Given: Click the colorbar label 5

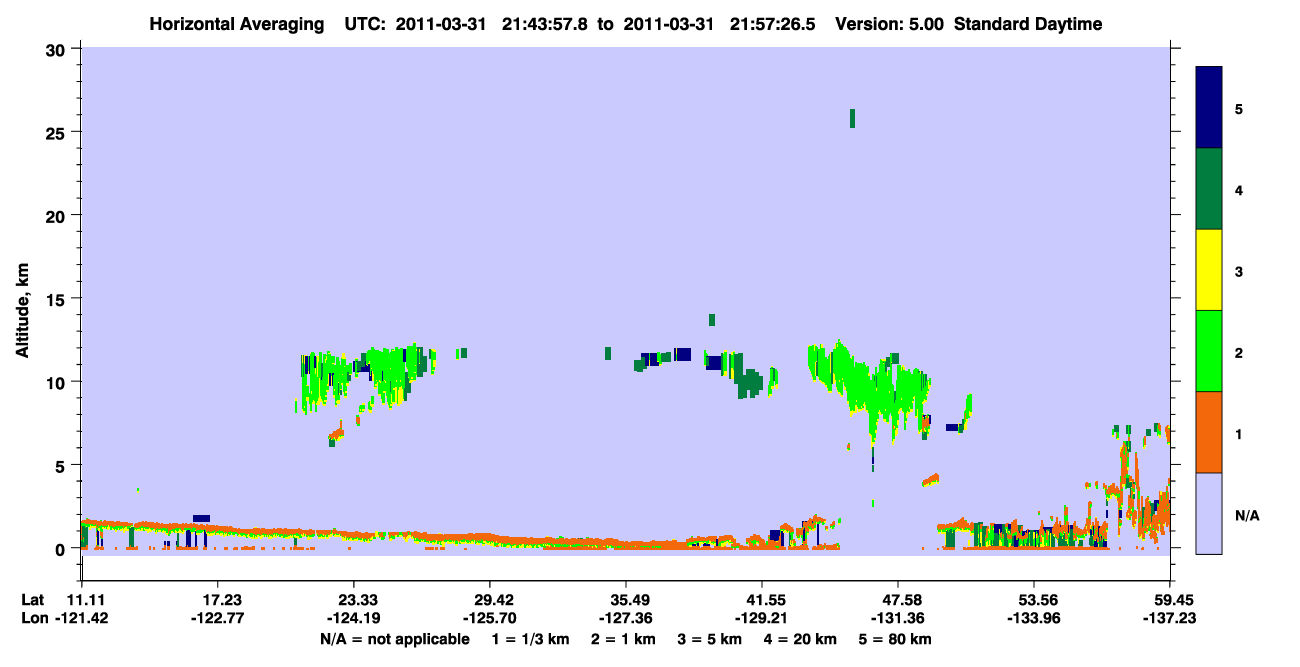Looking at the screenshot, I should (x=1239, y=109).
